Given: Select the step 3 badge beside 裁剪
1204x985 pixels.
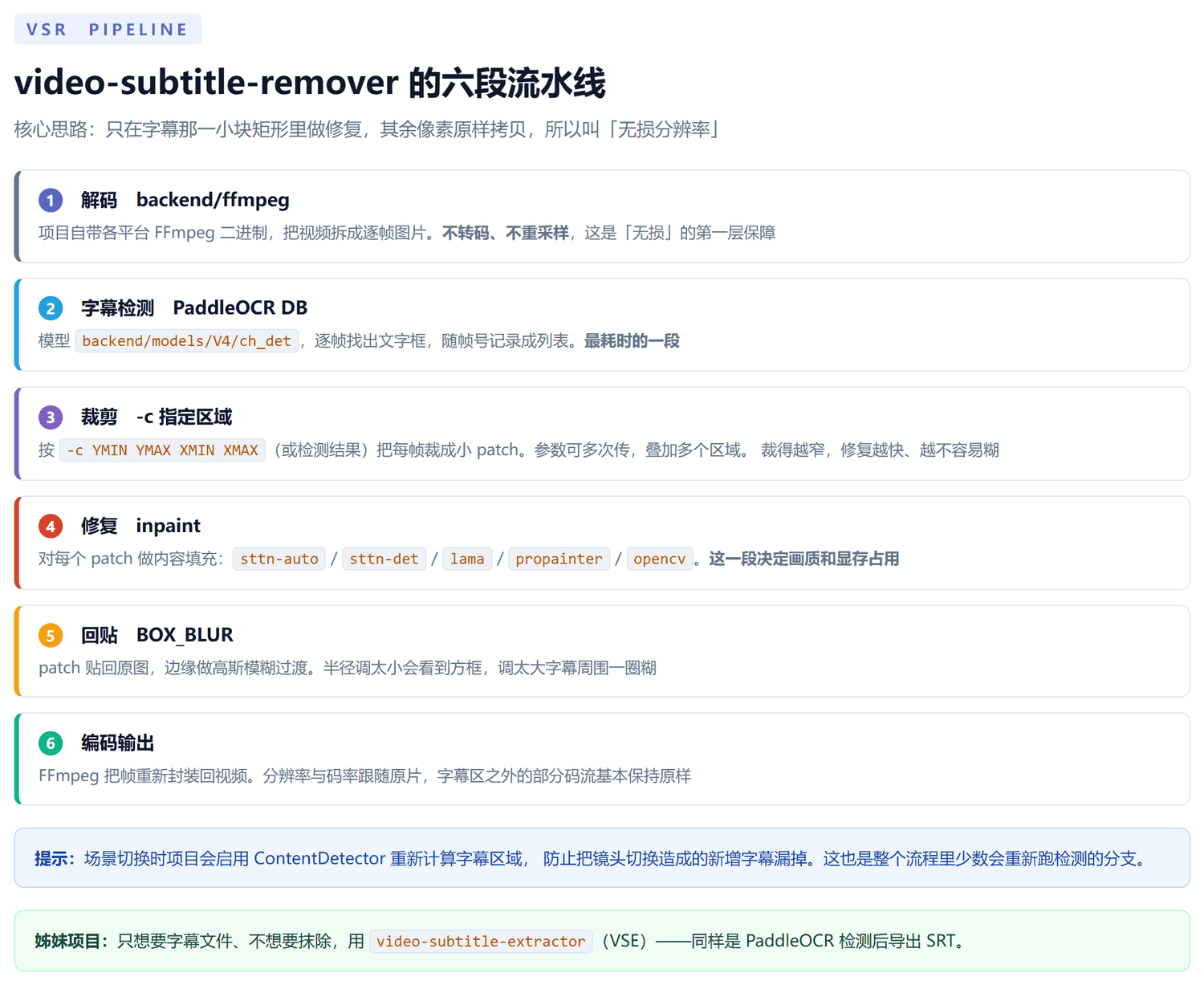Looking at the screenshot, I should [x=51, y=417].
